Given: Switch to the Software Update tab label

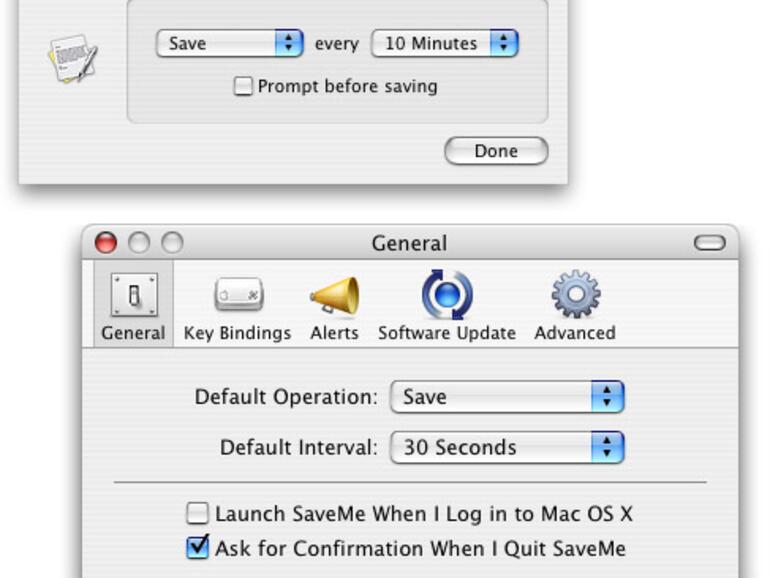Looking at the screenshot, I should click(x=447, y=333).
